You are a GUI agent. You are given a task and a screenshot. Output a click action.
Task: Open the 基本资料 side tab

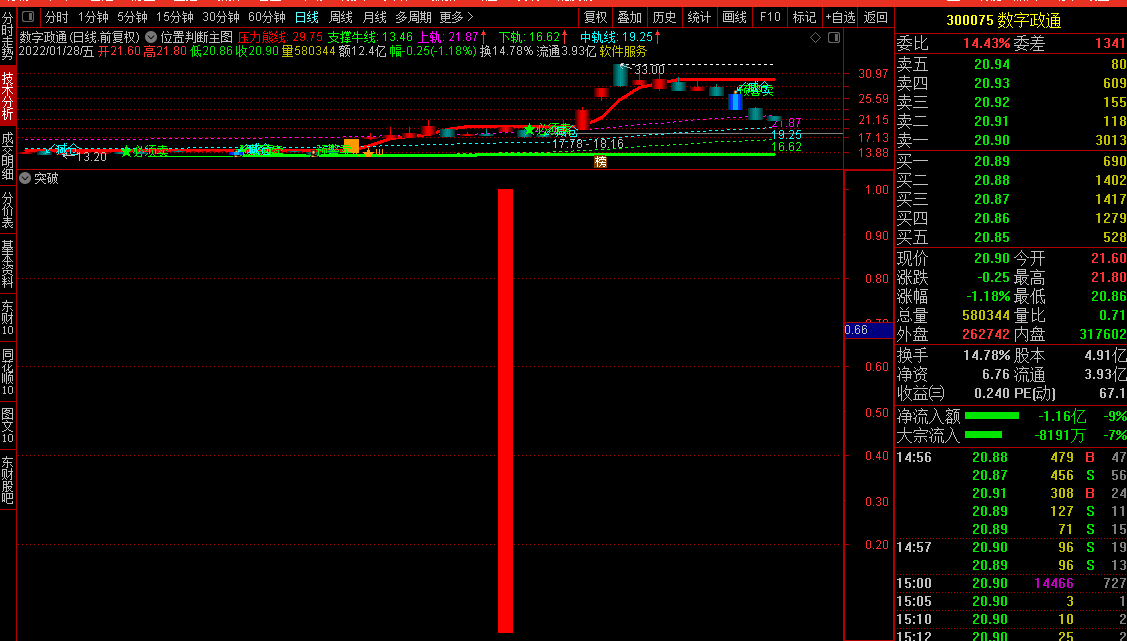(x=8, y=264)
